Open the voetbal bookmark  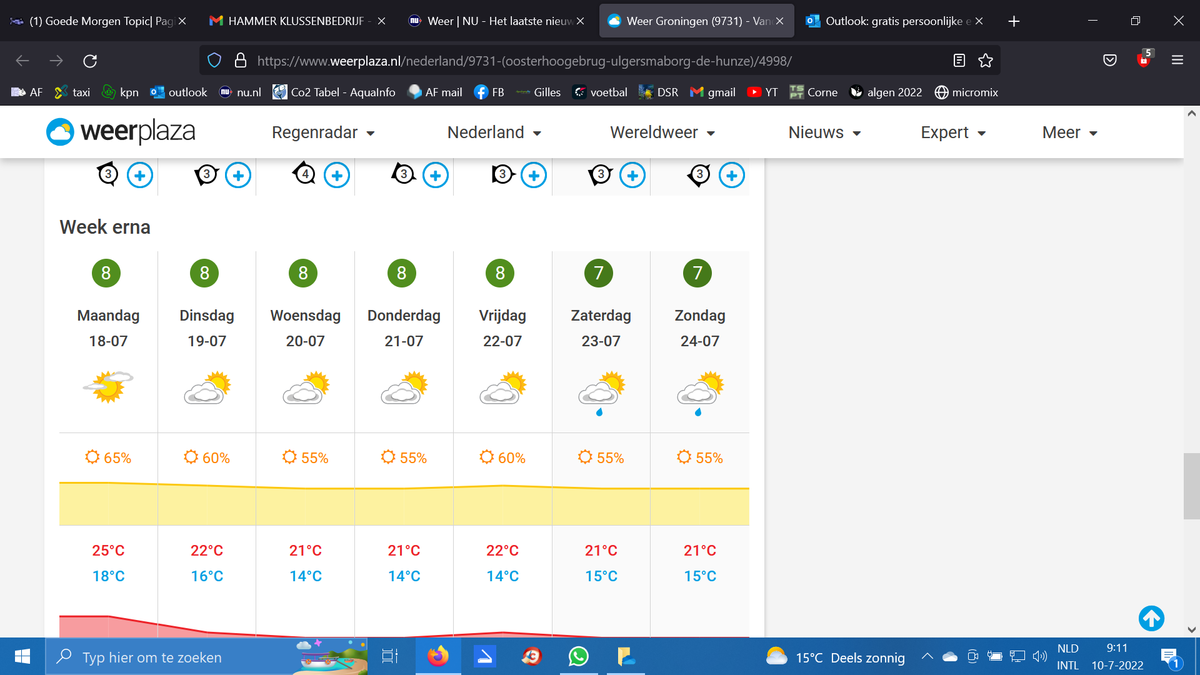[600, 92]
